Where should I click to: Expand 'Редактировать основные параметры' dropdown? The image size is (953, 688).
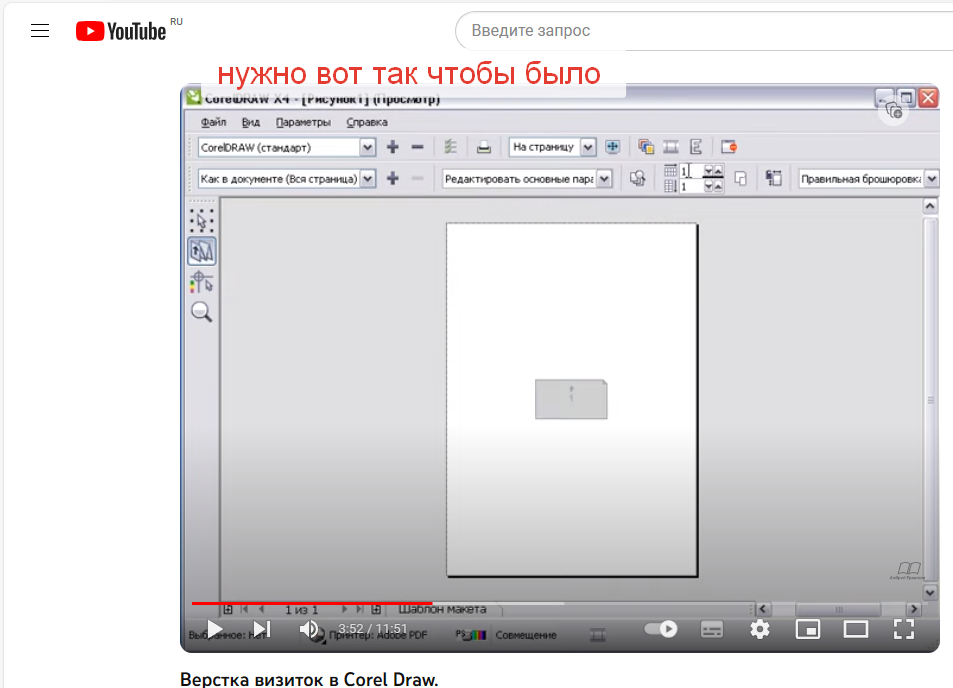point(604,179)
